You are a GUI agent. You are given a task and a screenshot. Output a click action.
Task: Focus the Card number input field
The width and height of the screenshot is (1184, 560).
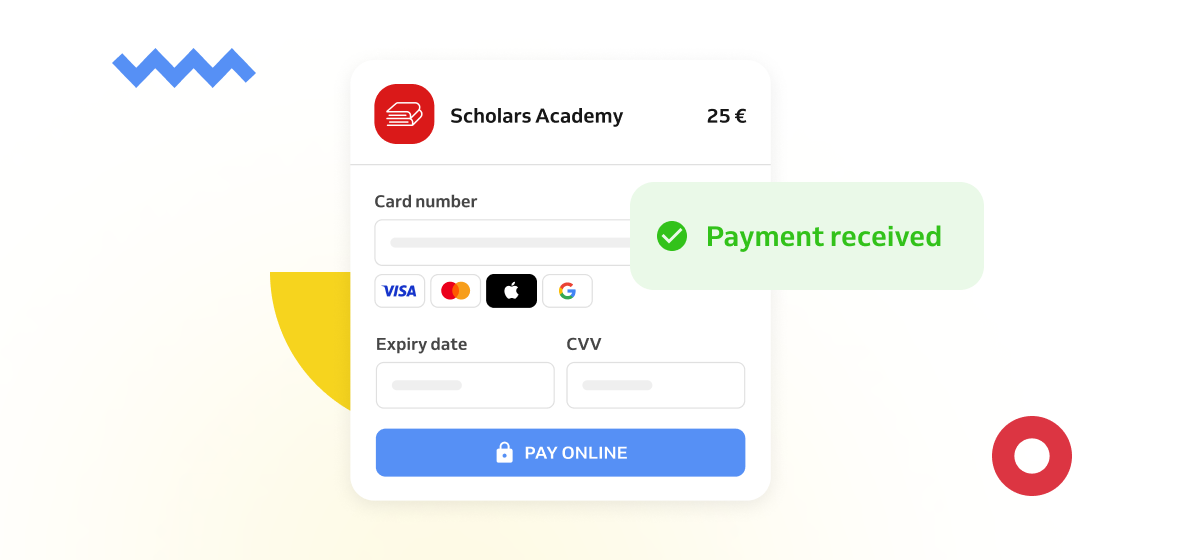[504, 242]
